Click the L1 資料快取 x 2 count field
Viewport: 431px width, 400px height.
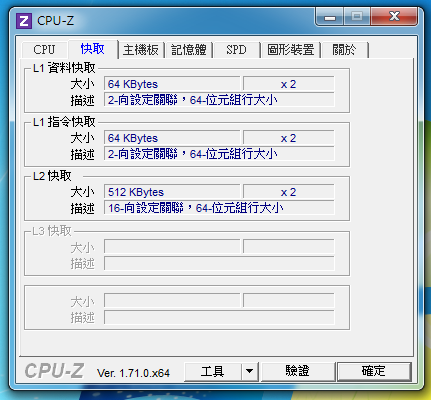289,84
